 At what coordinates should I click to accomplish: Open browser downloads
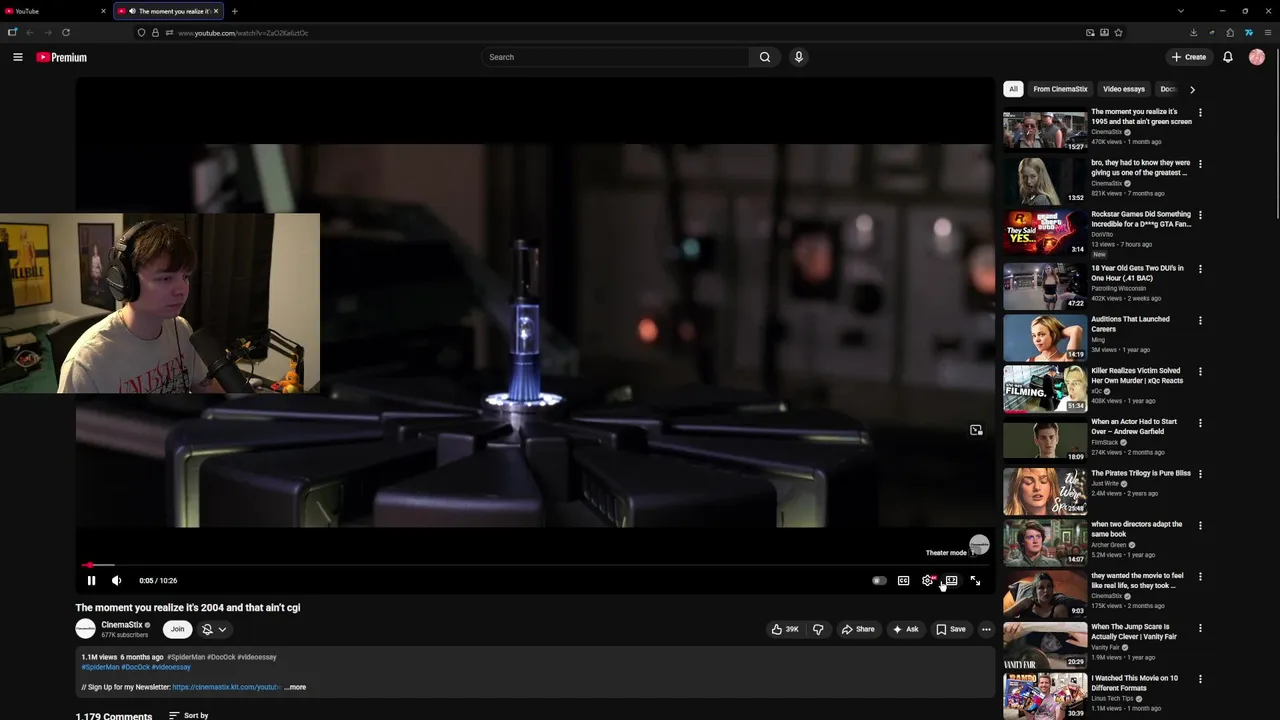click(1194, 32)
